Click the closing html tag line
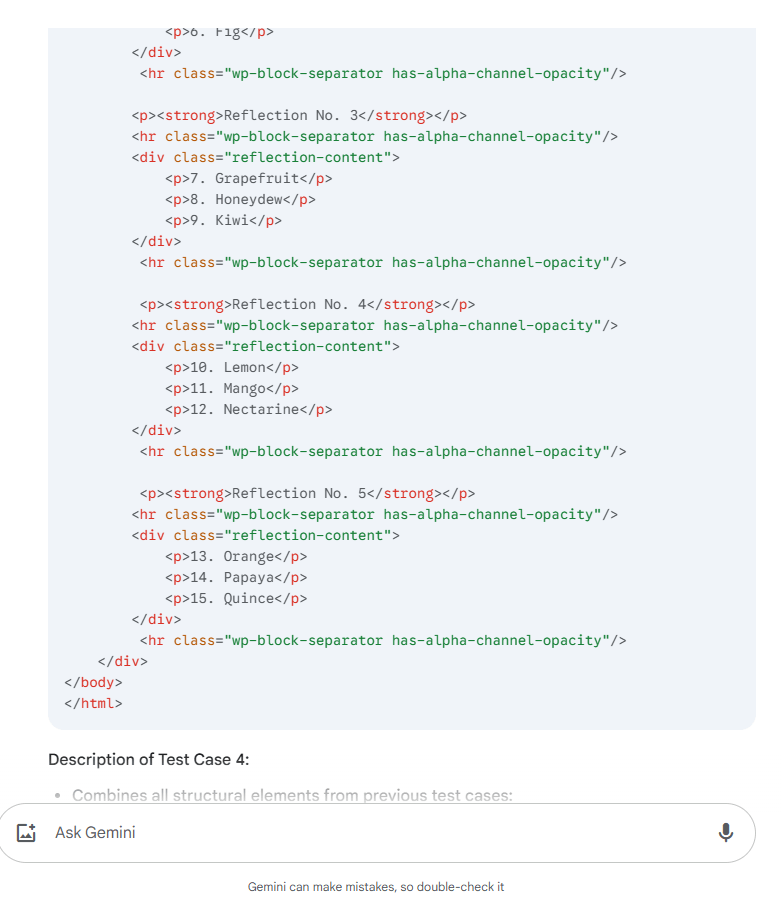781x899 pixels. click(93, 703)
